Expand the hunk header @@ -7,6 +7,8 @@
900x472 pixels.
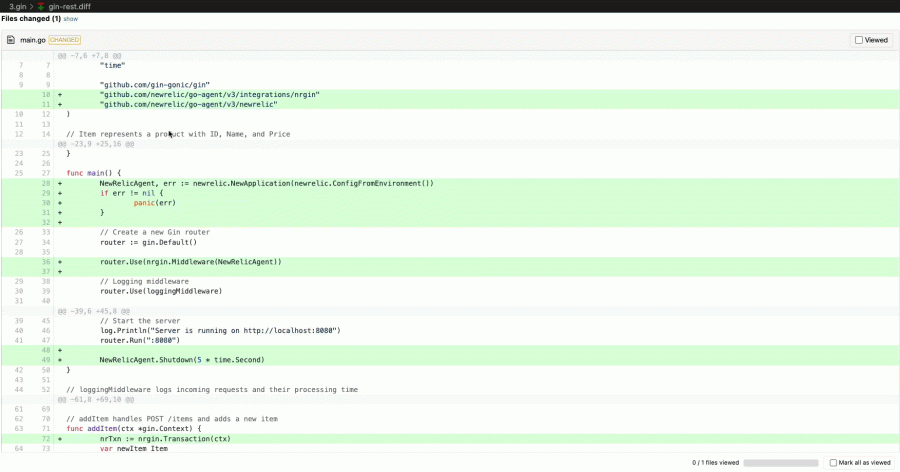[89, 56]
